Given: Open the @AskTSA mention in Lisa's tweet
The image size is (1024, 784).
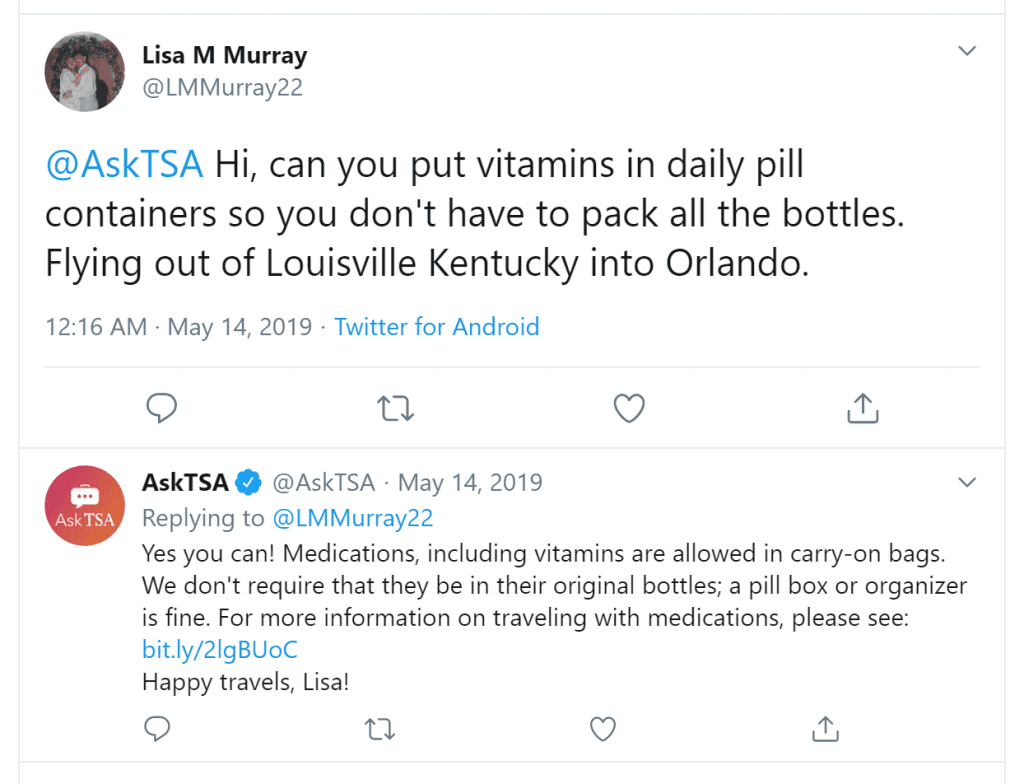Looking at the screenshot, I should click(124, 164).
